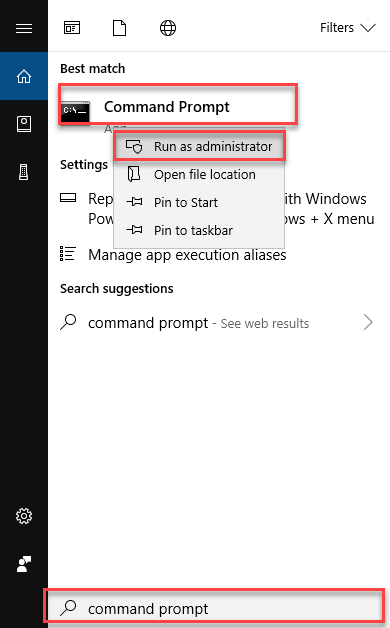Click the Feedback person icon
The height and width of the screenshot is (628, 390).
[24, 564]
